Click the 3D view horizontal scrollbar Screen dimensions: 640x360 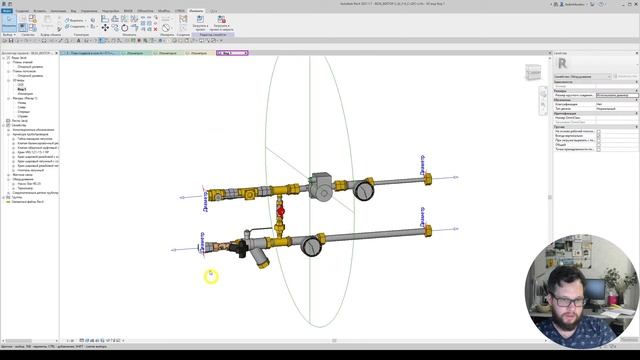point(334,340)
